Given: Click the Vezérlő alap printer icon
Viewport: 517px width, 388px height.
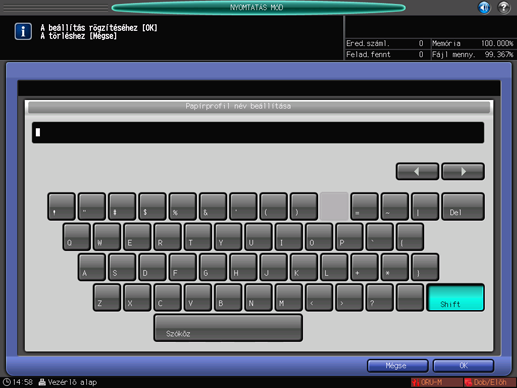Looking at the screenshot, I should pyautogui.click(x=42, y=382).
